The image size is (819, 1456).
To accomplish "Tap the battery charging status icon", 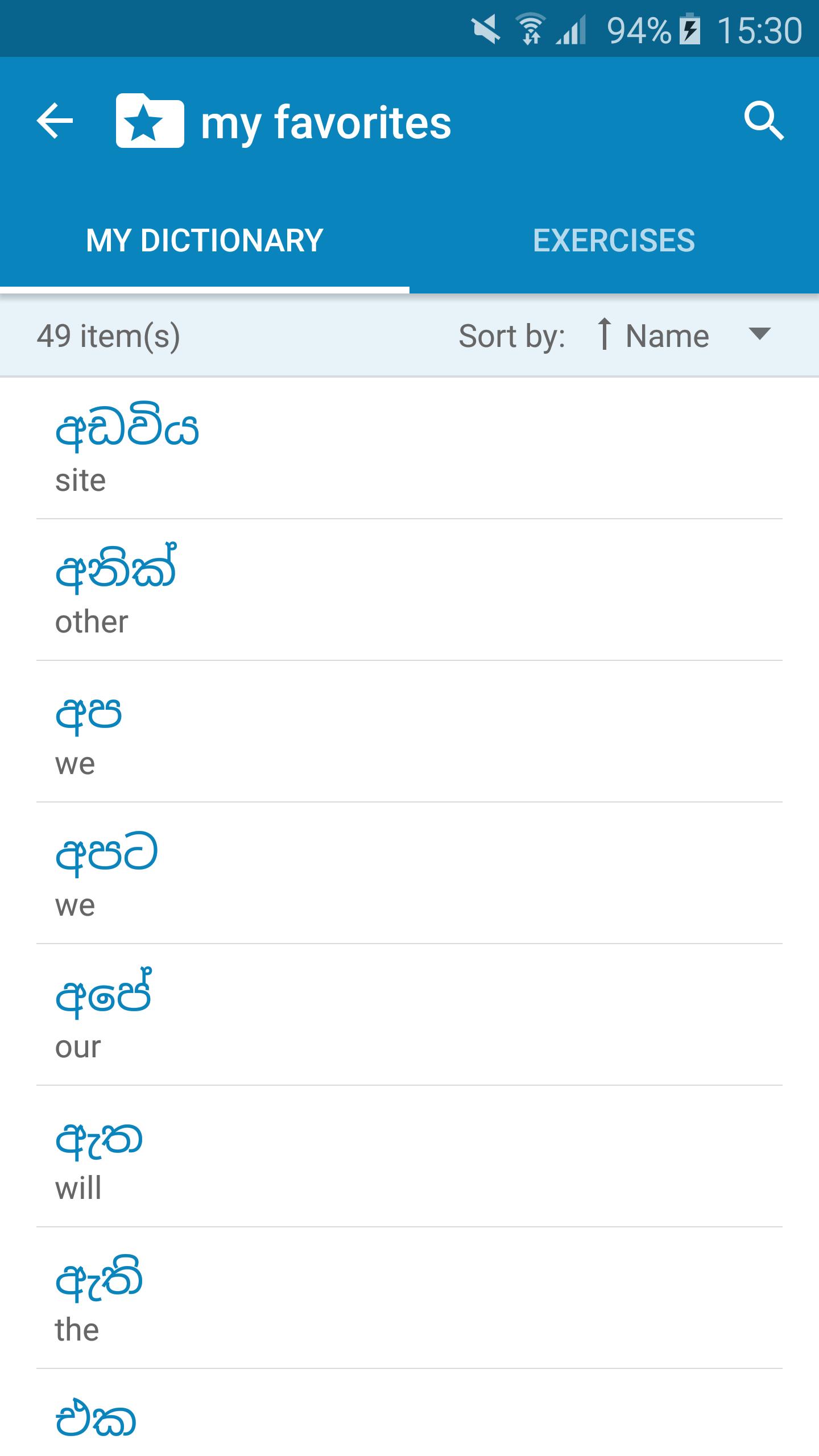I will (691, 30).
